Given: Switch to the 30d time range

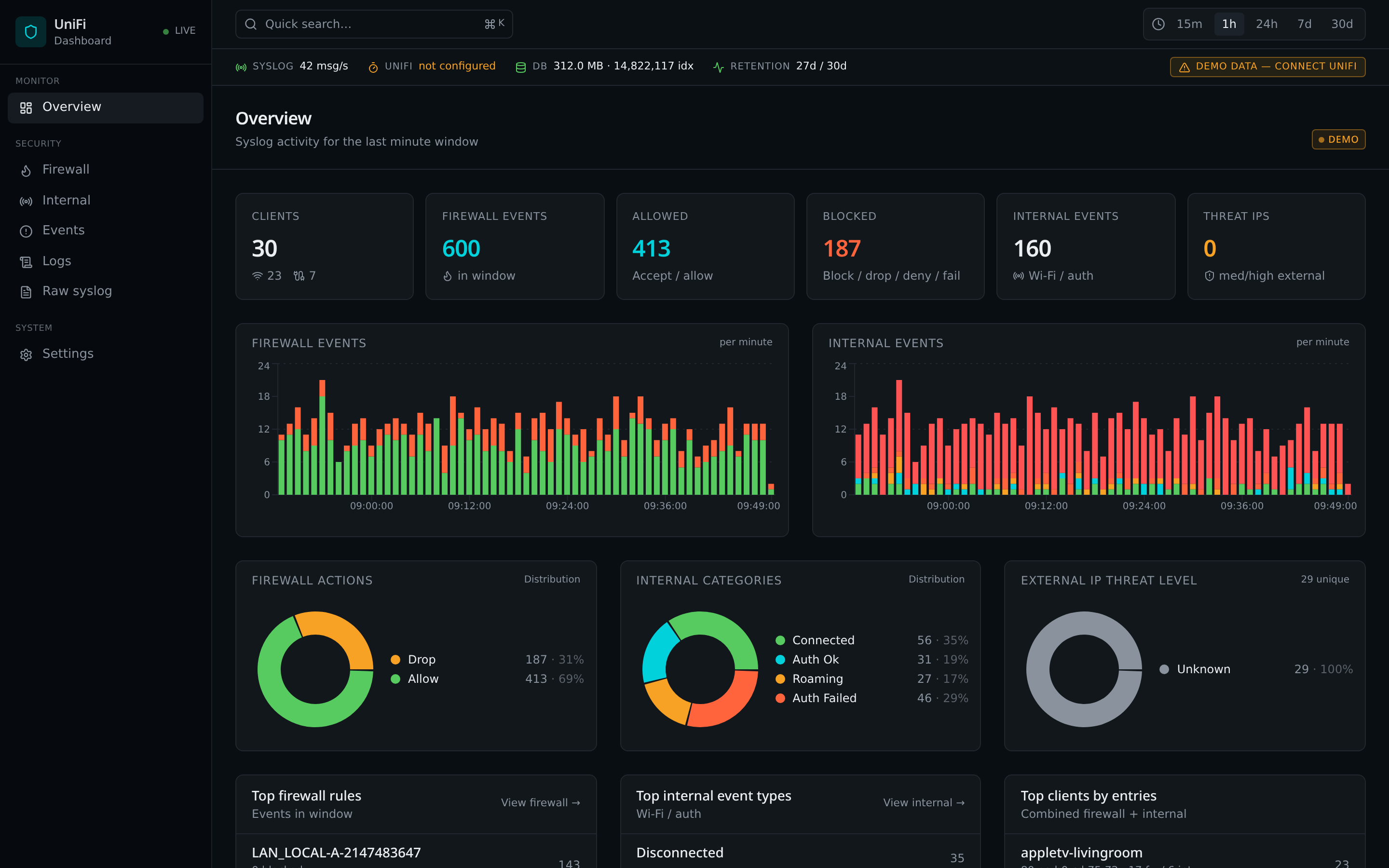Looking at the screenshot, I should tap(1342, 24).
